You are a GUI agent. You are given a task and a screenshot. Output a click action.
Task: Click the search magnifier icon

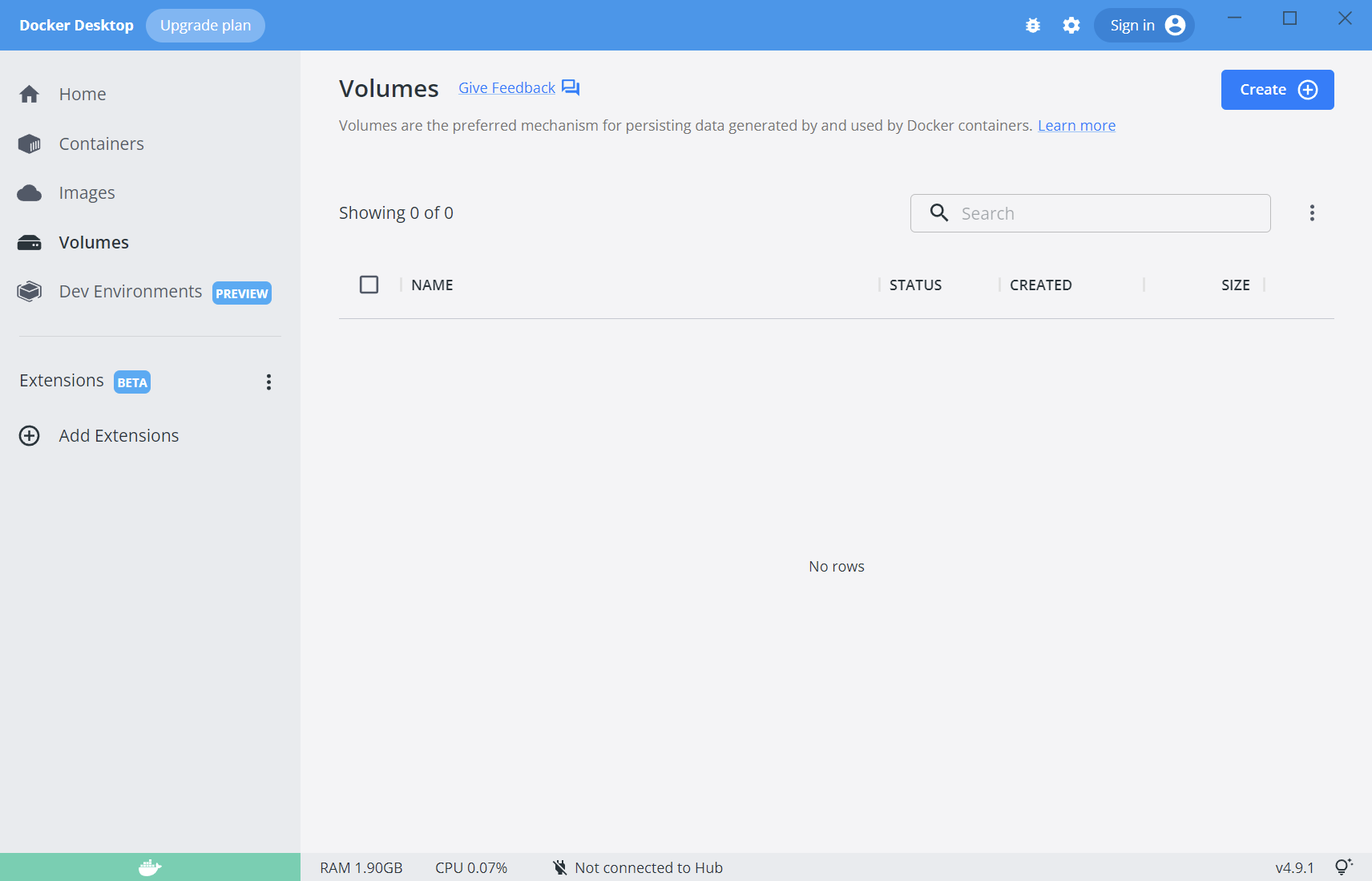pos(939,212)
